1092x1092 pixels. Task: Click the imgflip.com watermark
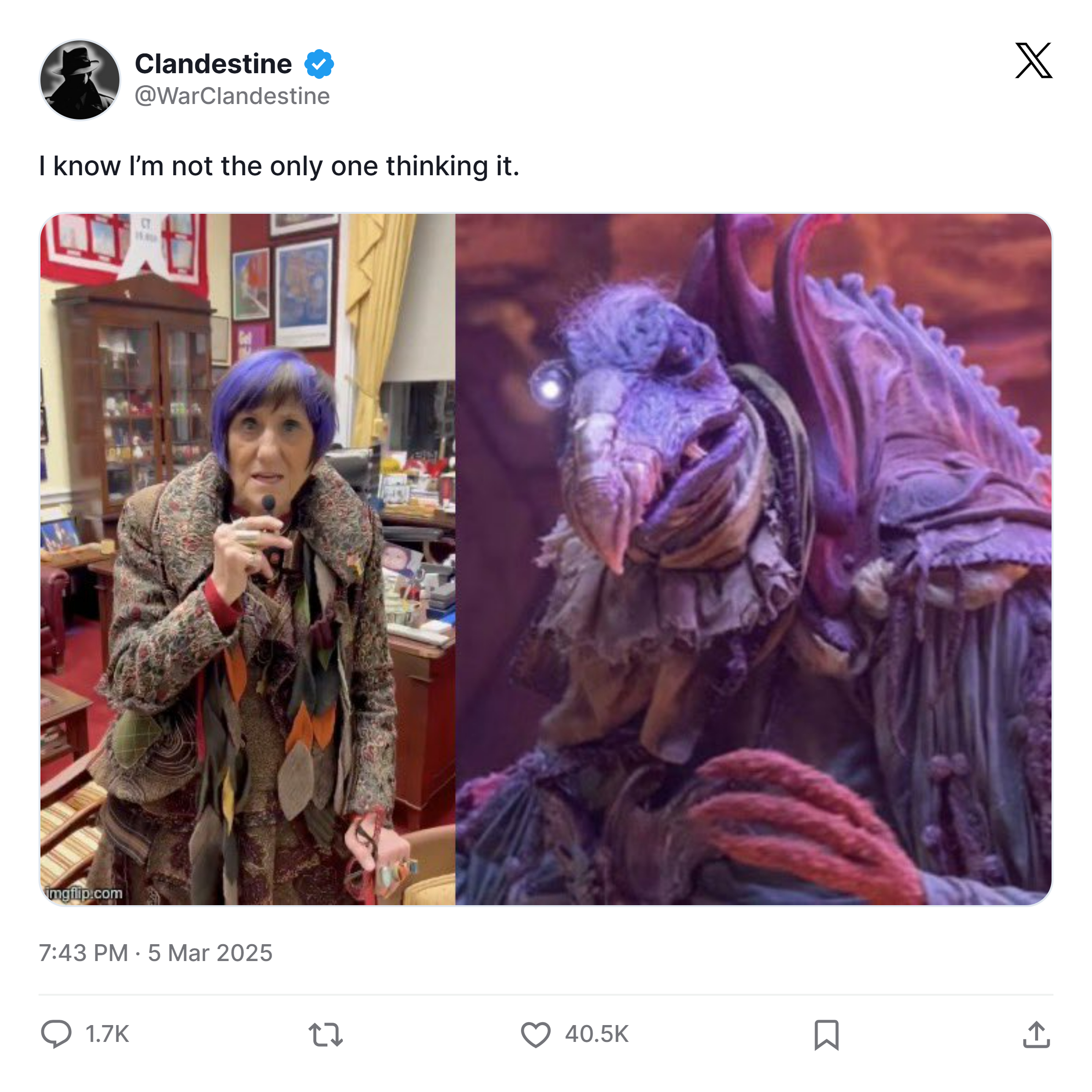click(x=84, y=893)
